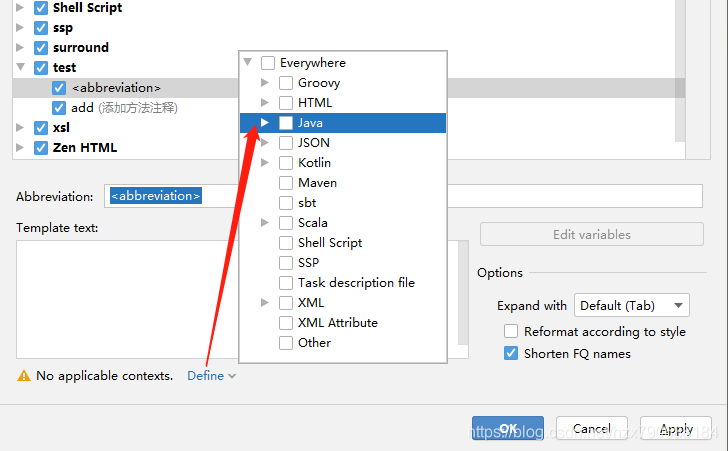Screen dimensions: 728x451
Task: Click the warning icon beside No applicable contexts
Action: click(24, 376)
